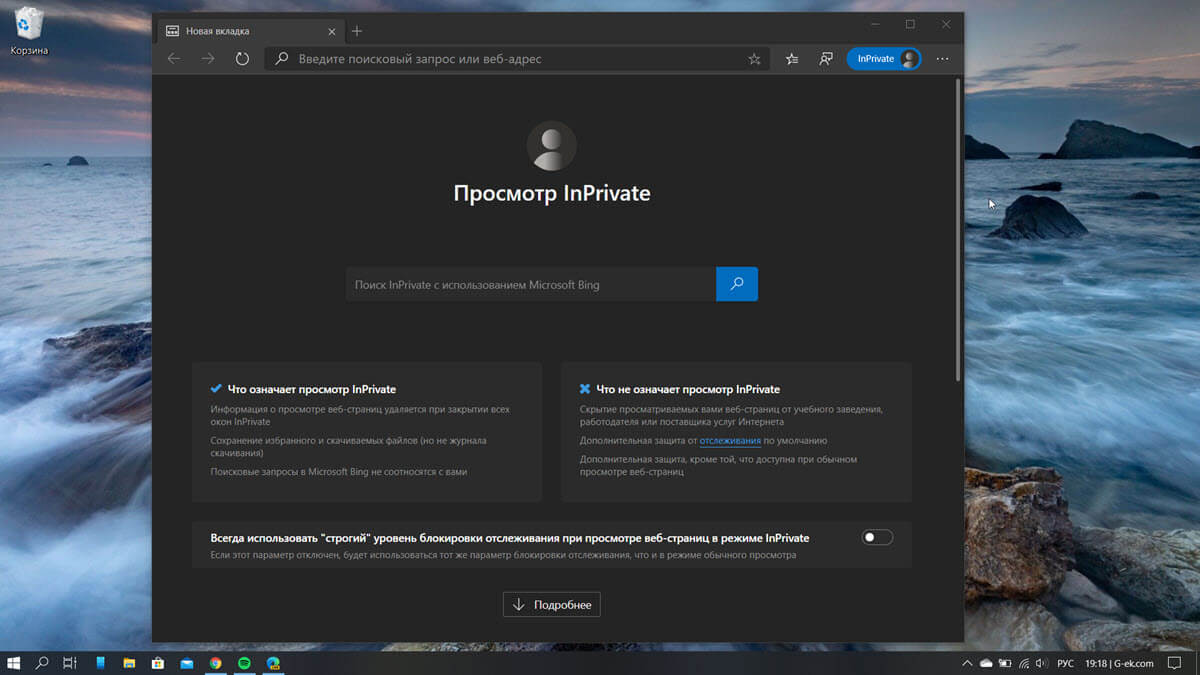Go back using the browser back arrow
Screen dimensions: 1200x675
pos(174,59)
